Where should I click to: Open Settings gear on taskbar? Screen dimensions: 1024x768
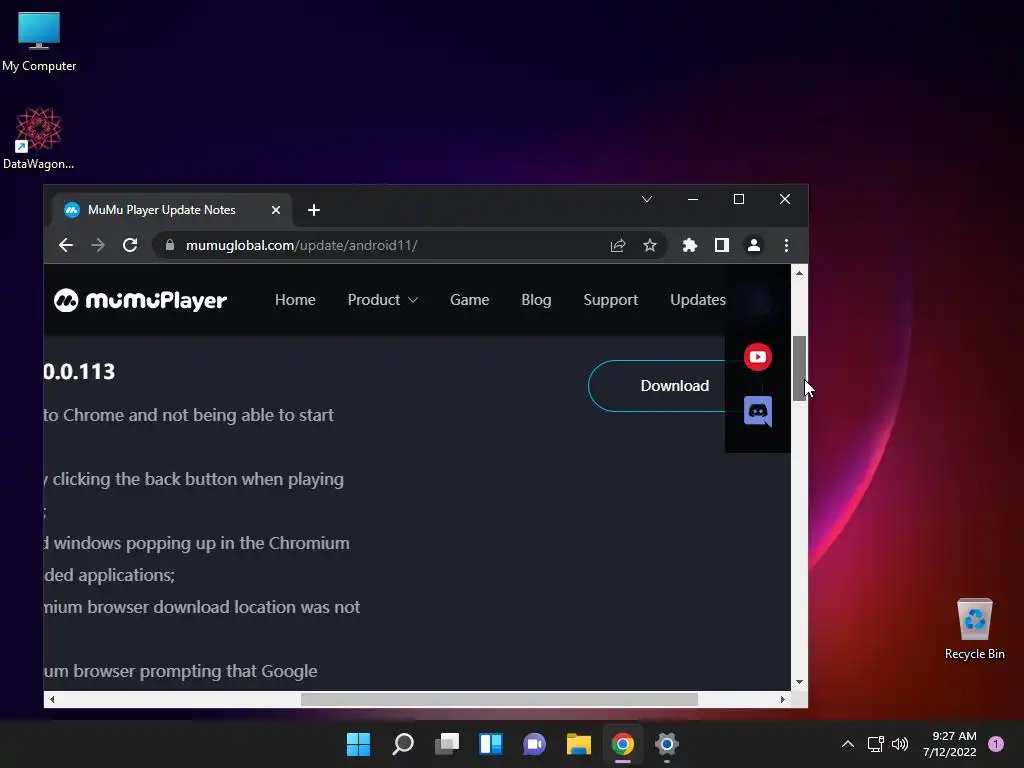click(667, 744)
